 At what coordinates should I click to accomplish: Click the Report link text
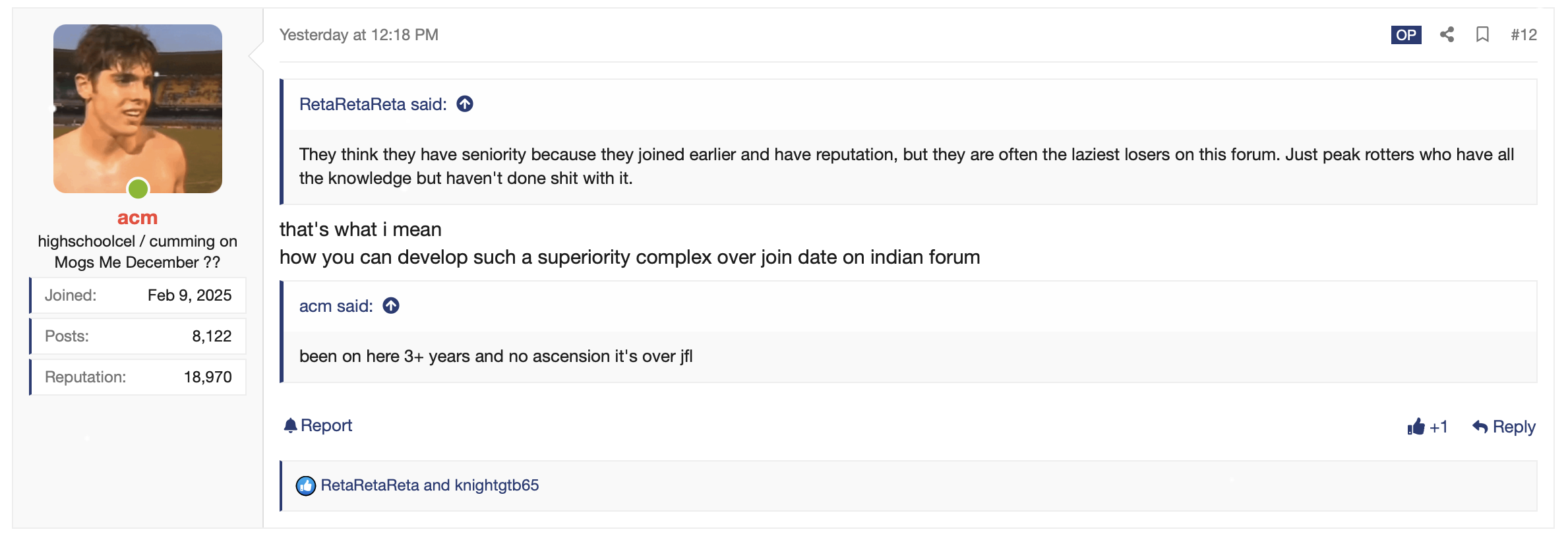326,426
